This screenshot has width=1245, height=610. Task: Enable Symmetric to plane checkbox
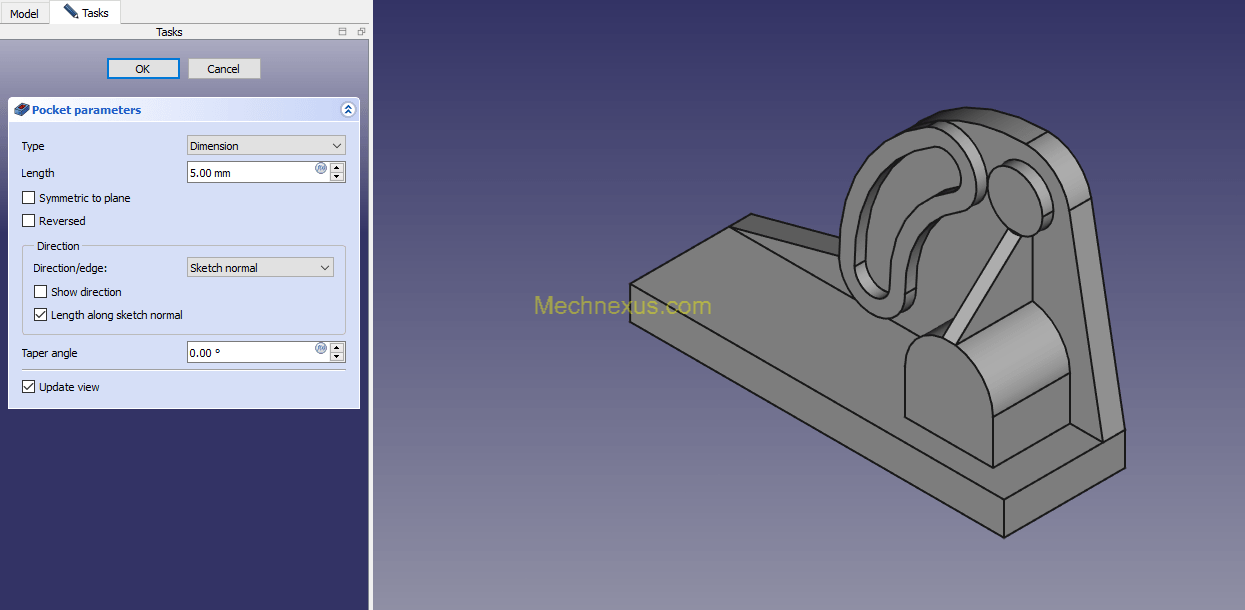(29, 198)
